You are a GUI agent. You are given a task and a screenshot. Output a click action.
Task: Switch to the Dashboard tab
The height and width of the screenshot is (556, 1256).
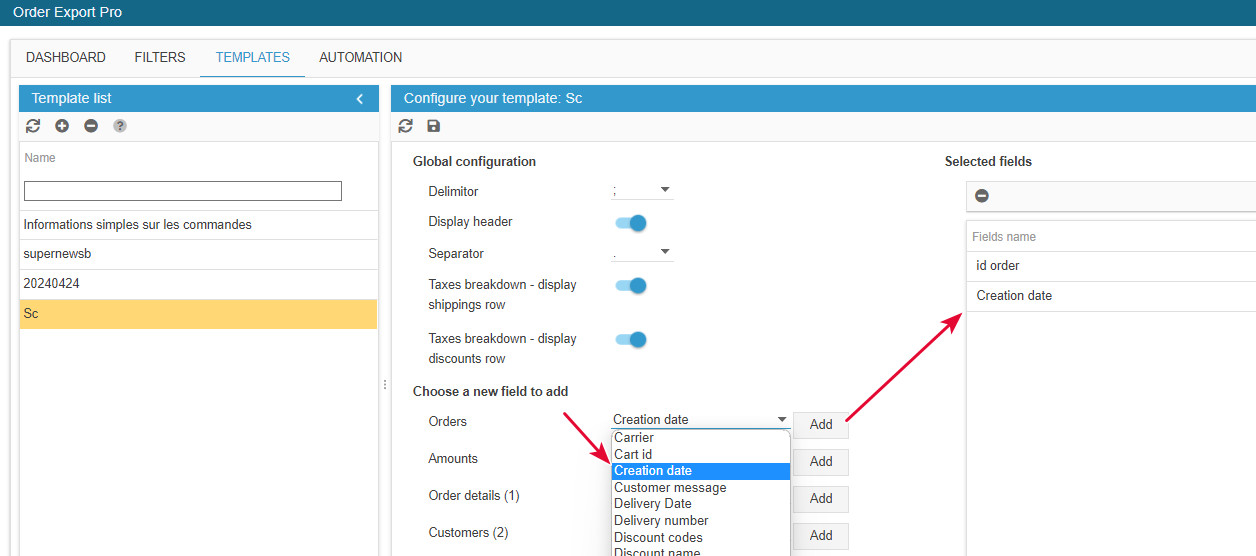point(66,58)
